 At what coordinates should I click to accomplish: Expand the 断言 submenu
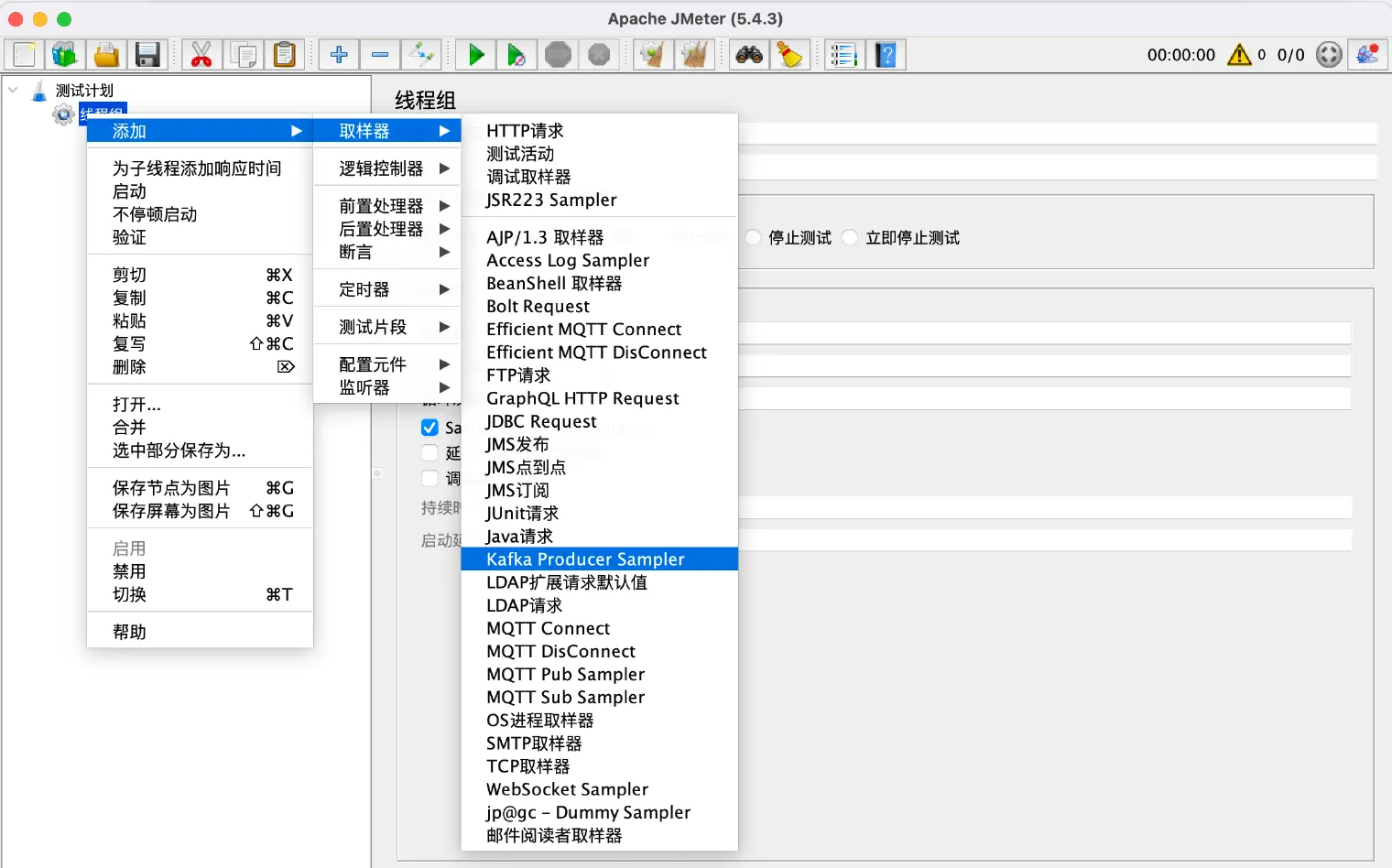387,252
